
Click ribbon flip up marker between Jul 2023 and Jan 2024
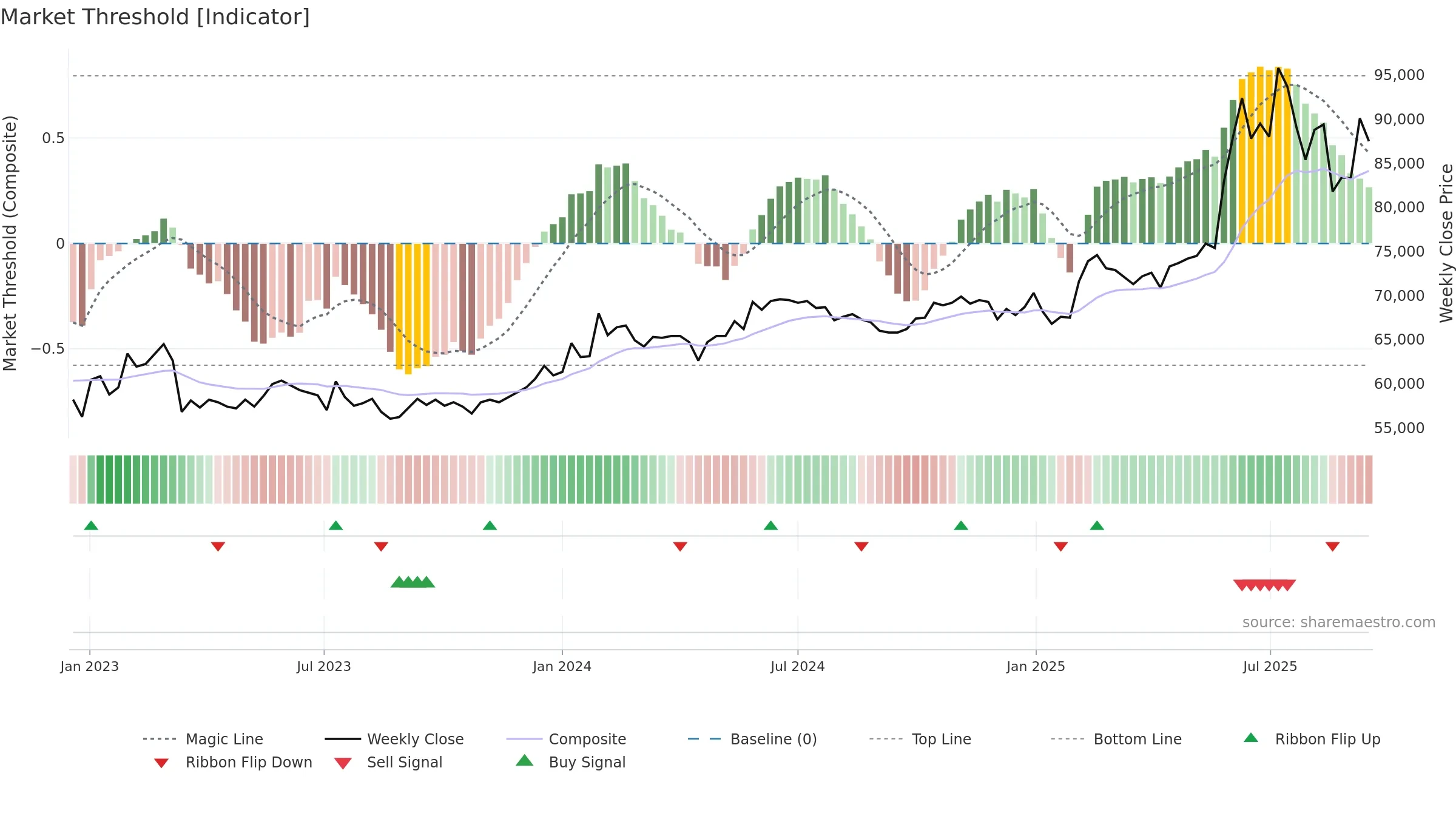(x=490, y=525)
